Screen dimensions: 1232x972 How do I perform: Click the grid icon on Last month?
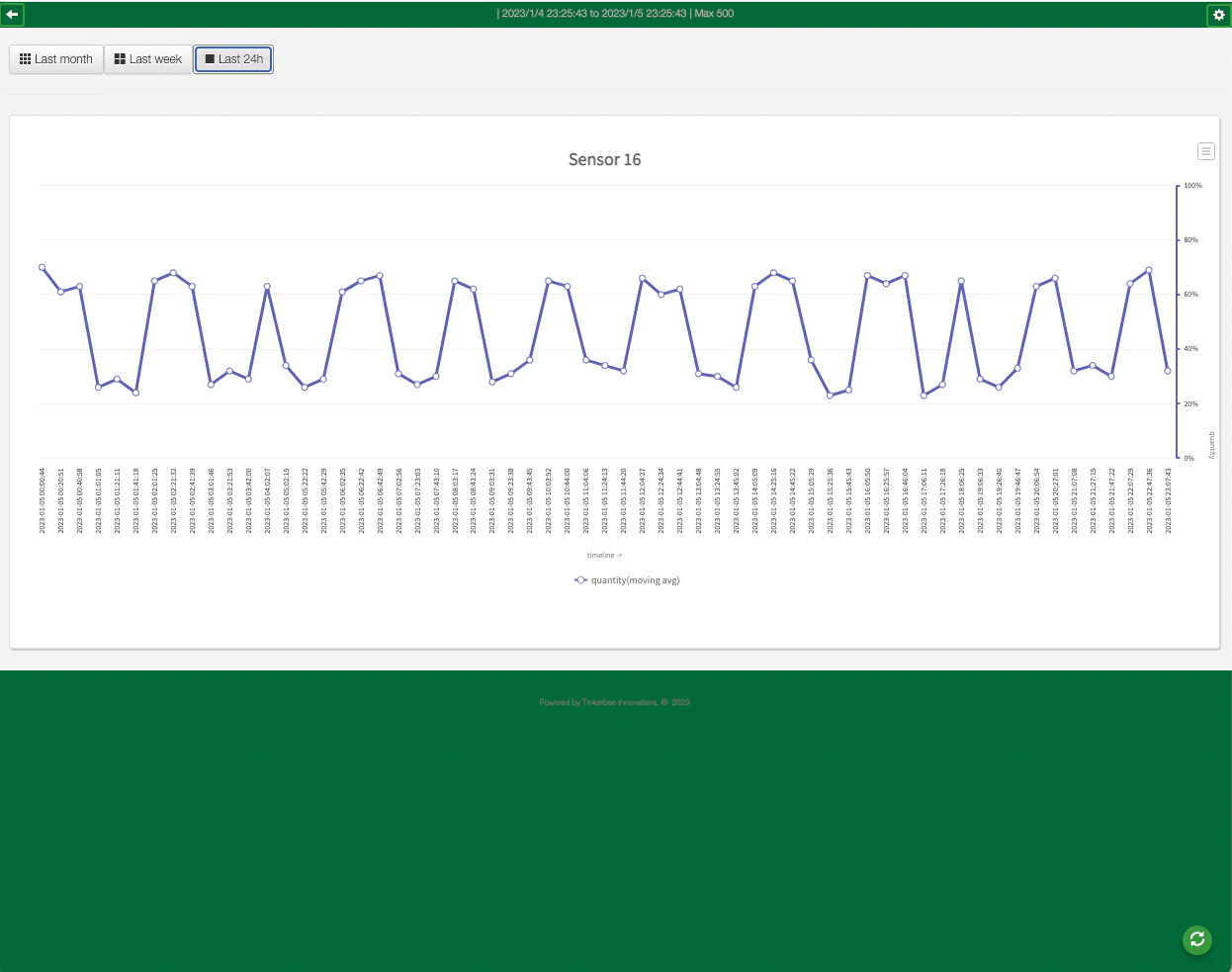click(26, 59)
